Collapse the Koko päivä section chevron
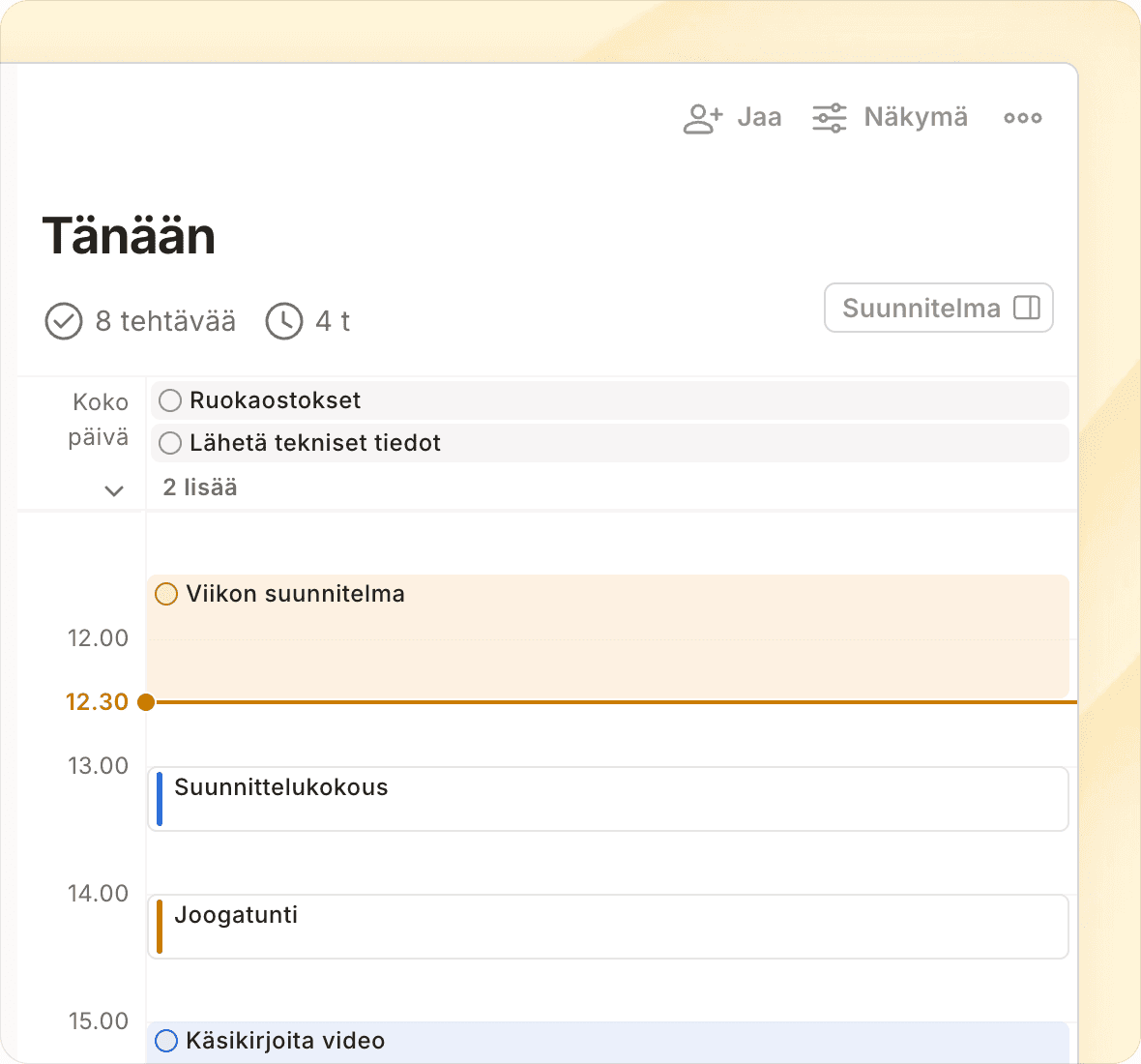The image size is (1141, 1064). click(x=114, y=490)
